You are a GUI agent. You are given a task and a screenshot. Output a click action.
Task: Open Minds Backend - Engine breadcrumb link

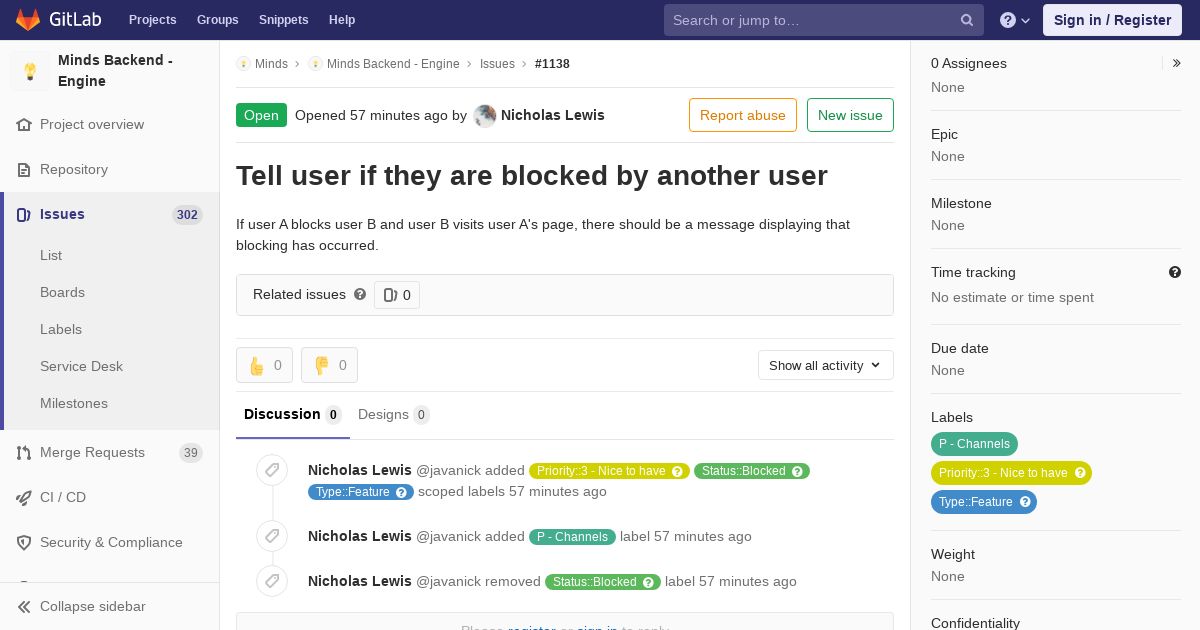pyautogui.click(x=393, y=63)
